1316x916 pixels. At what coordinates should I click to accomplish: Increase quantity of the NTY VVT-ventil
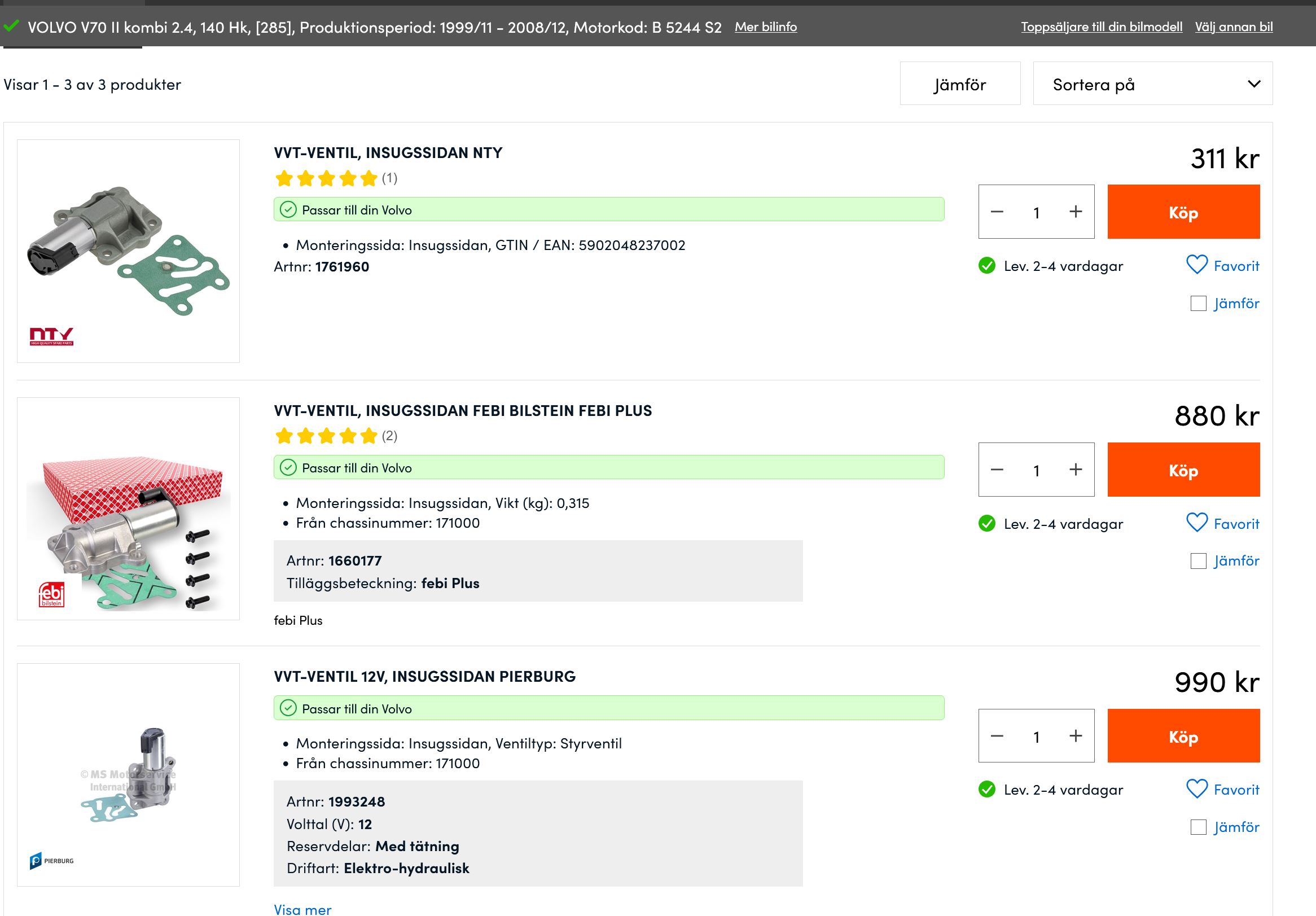[x=1075, y=212]
